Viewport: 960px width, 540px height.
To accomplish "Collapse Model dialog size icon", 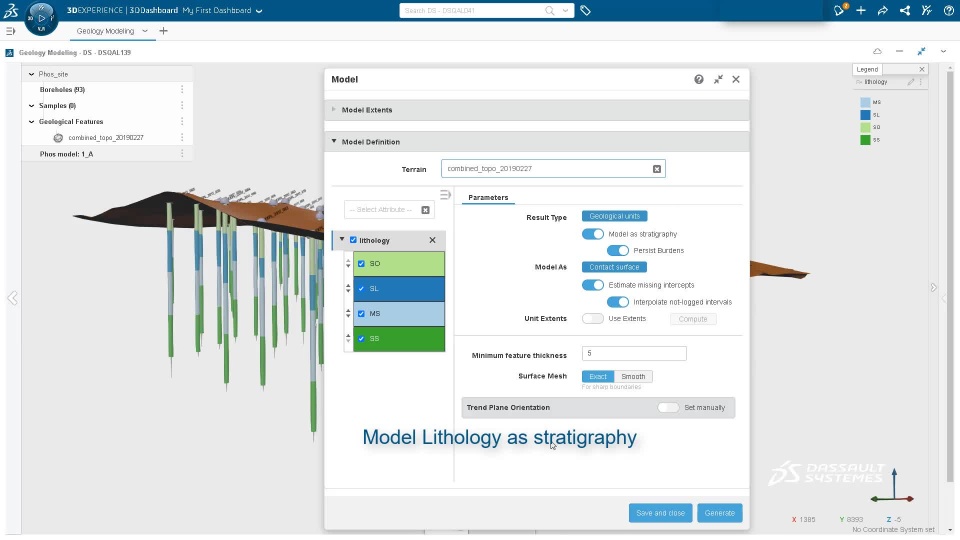I will [x=718, y=80].
